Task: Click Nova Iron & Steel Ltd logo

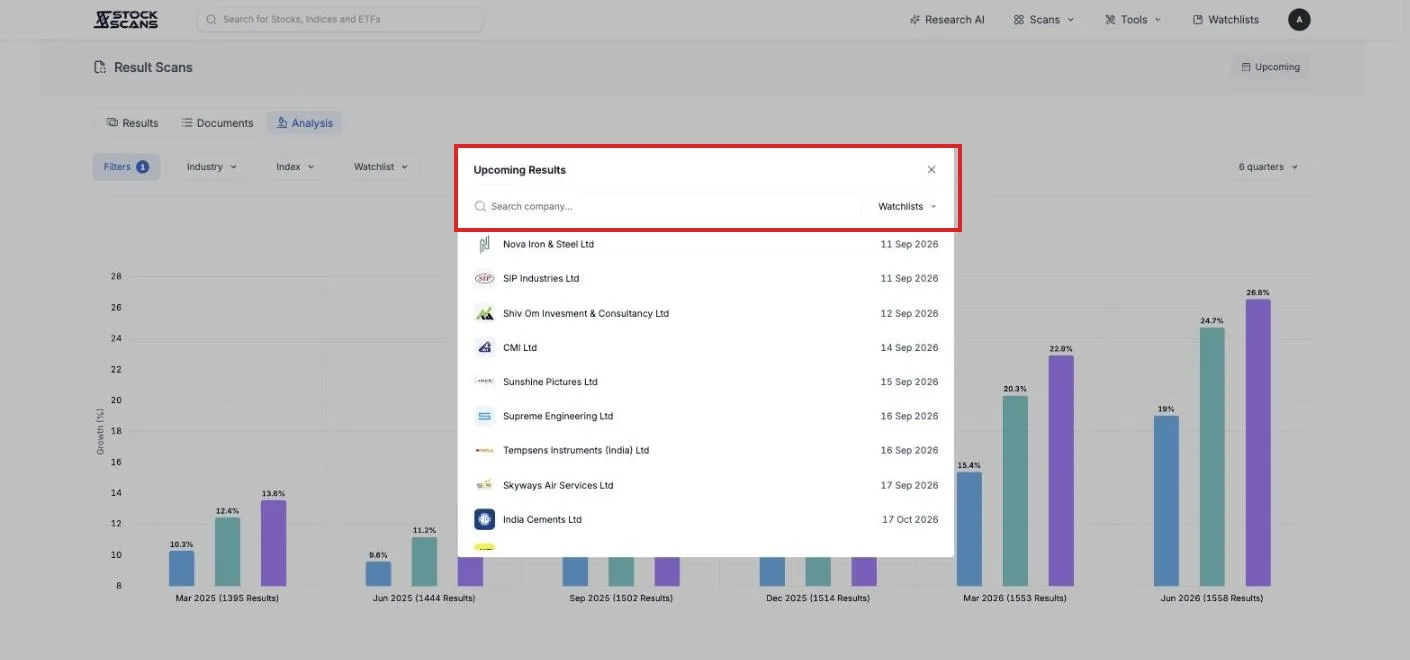Action: pos(484,244)
